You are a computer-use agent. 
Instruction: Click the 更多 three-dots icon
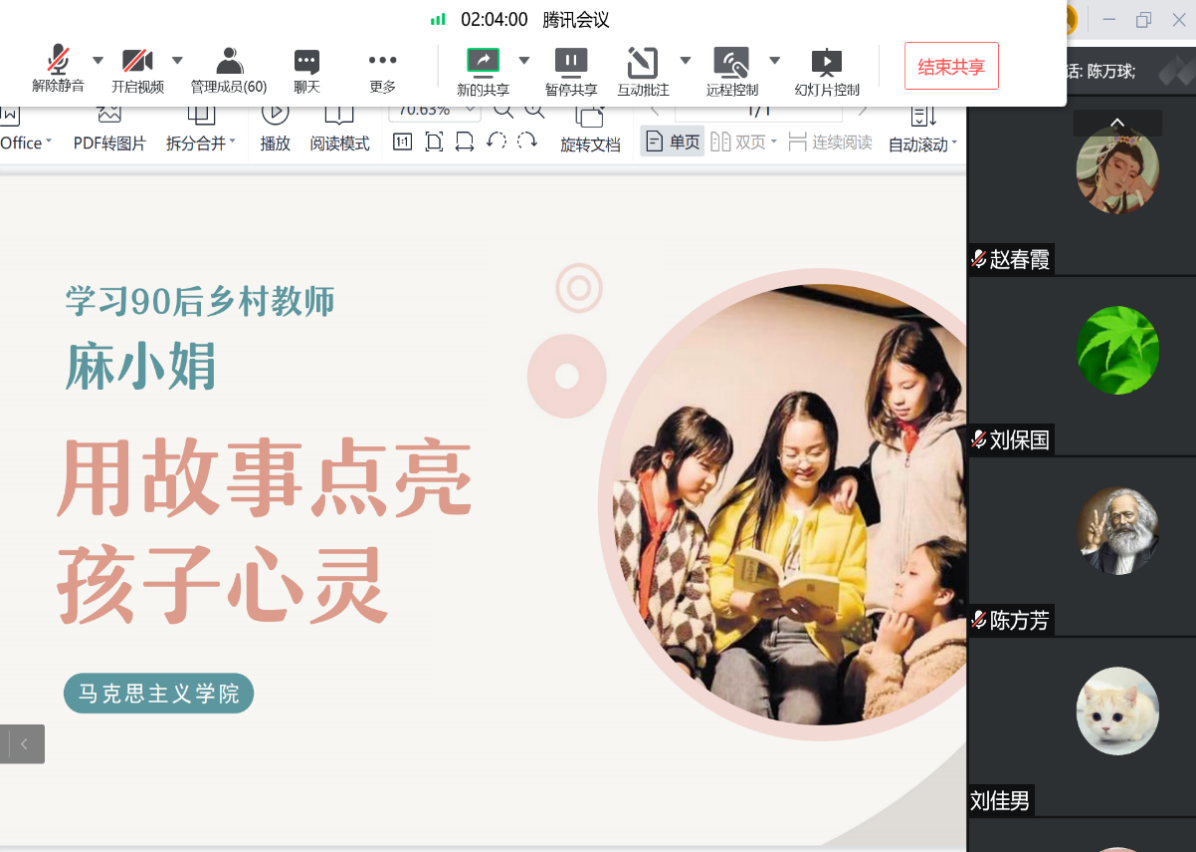[x=382, y=62]
